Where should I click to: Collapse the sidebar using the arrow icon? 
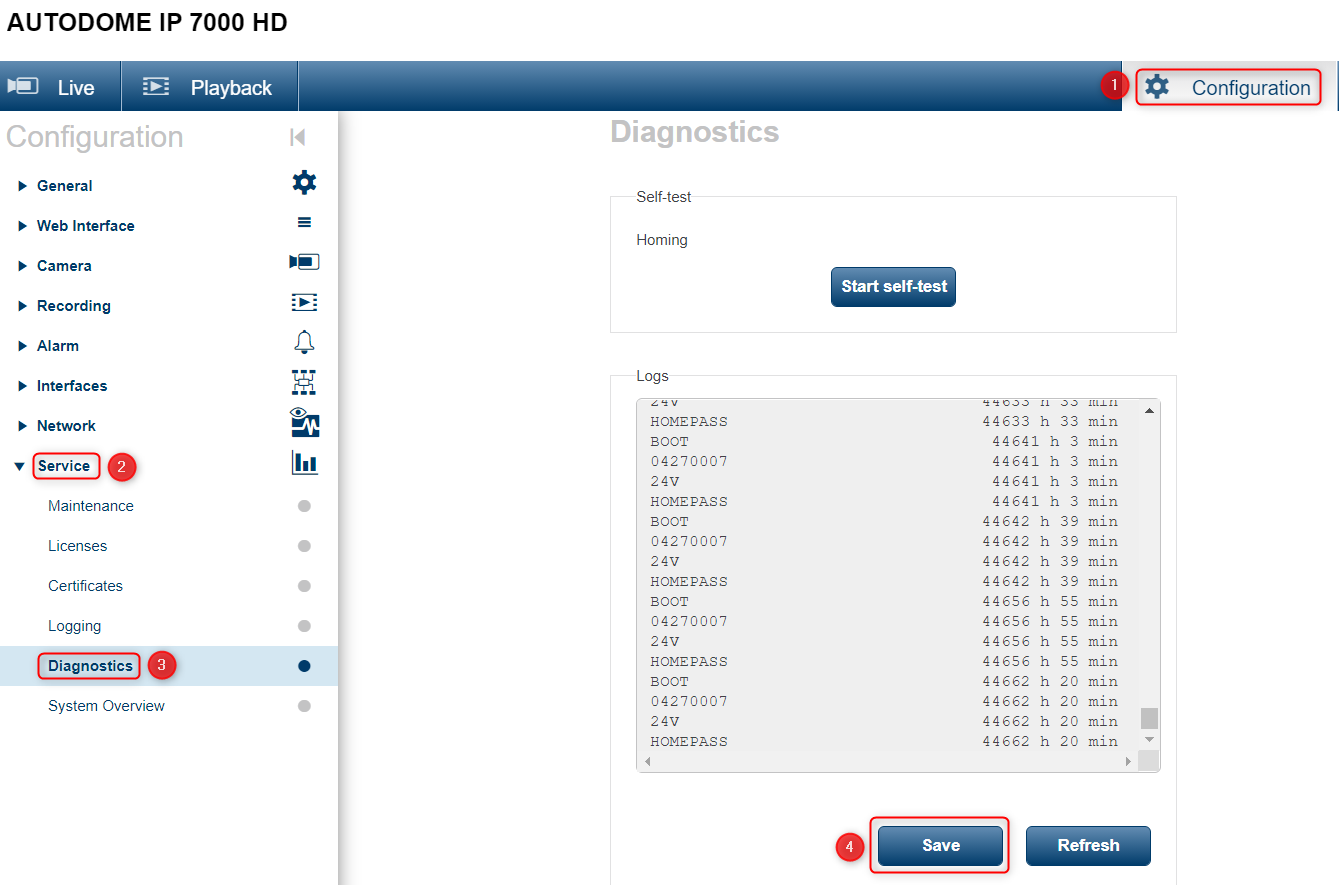point(296,137)
